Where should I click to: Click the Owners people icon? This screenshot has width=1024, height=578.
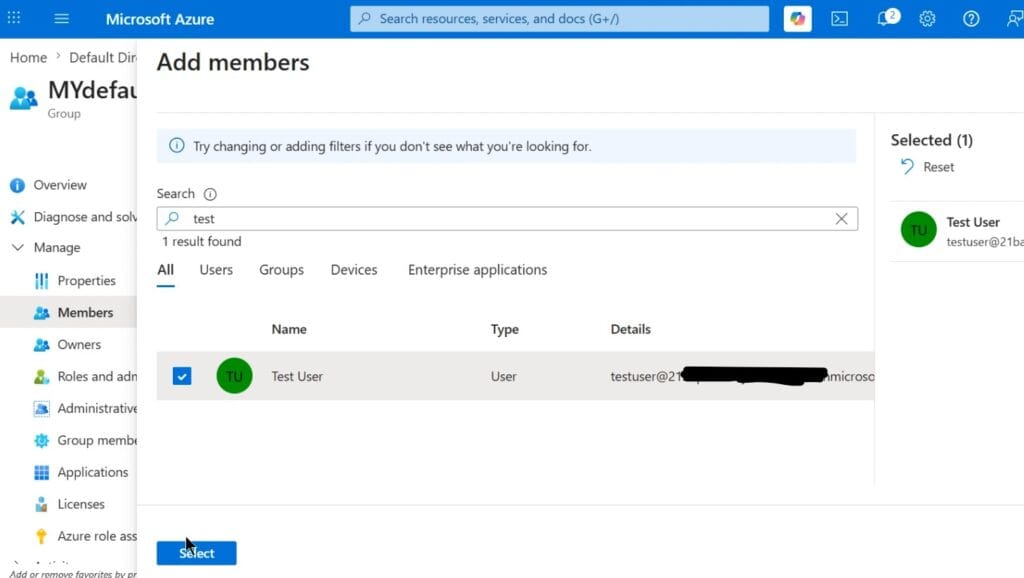pos(41,344)
